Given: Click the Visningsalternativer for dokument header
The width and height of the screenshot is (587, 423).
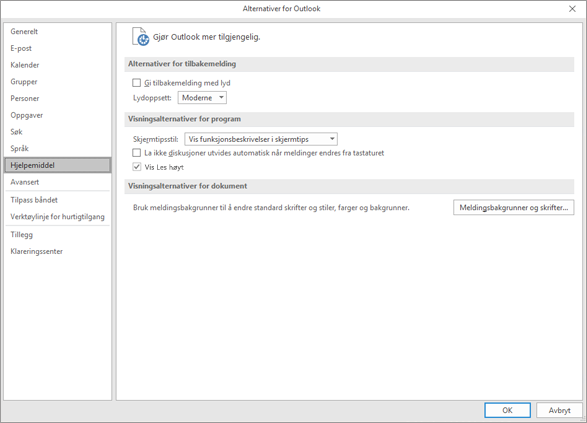Looking at the screenshot, I should pyautogui.click(x=349, y=186).
